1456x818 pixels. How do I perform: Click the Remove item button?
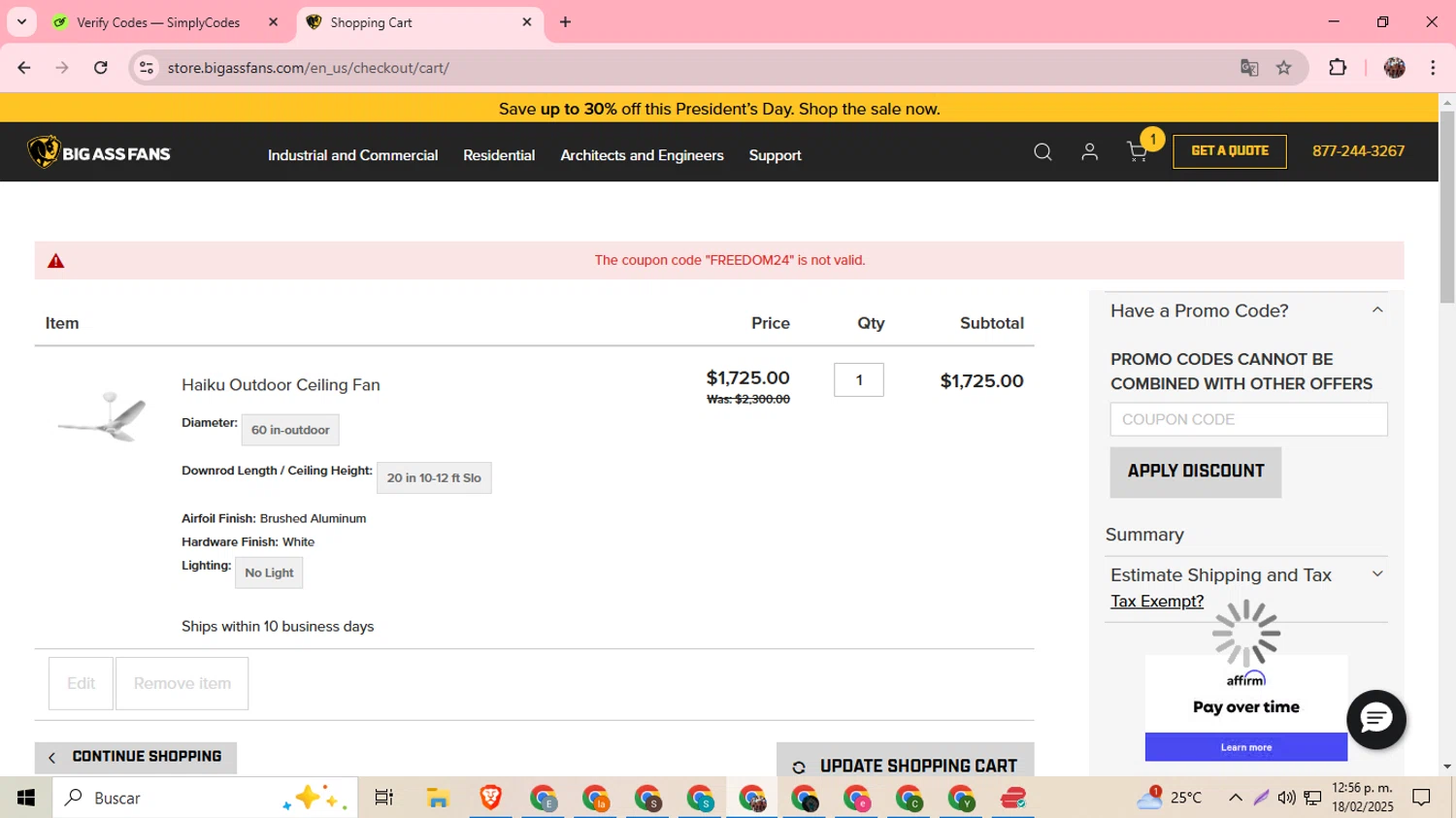(182, 683)
